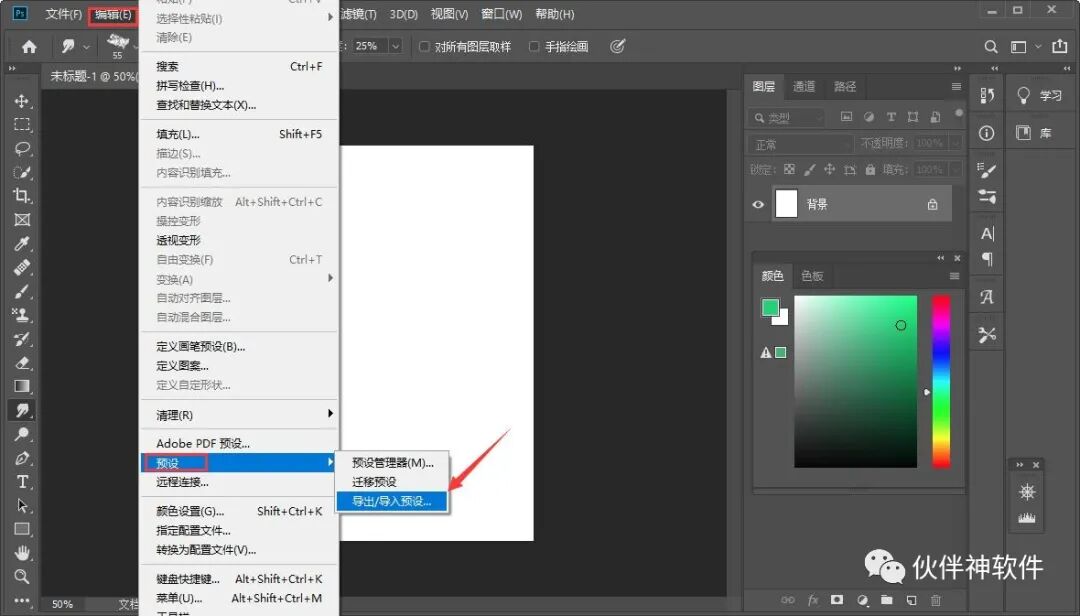The height and width of the screenshot is (616, 1080).
Task: Add a layer mask with the mask icon
Action: click(x=837, y=600)
